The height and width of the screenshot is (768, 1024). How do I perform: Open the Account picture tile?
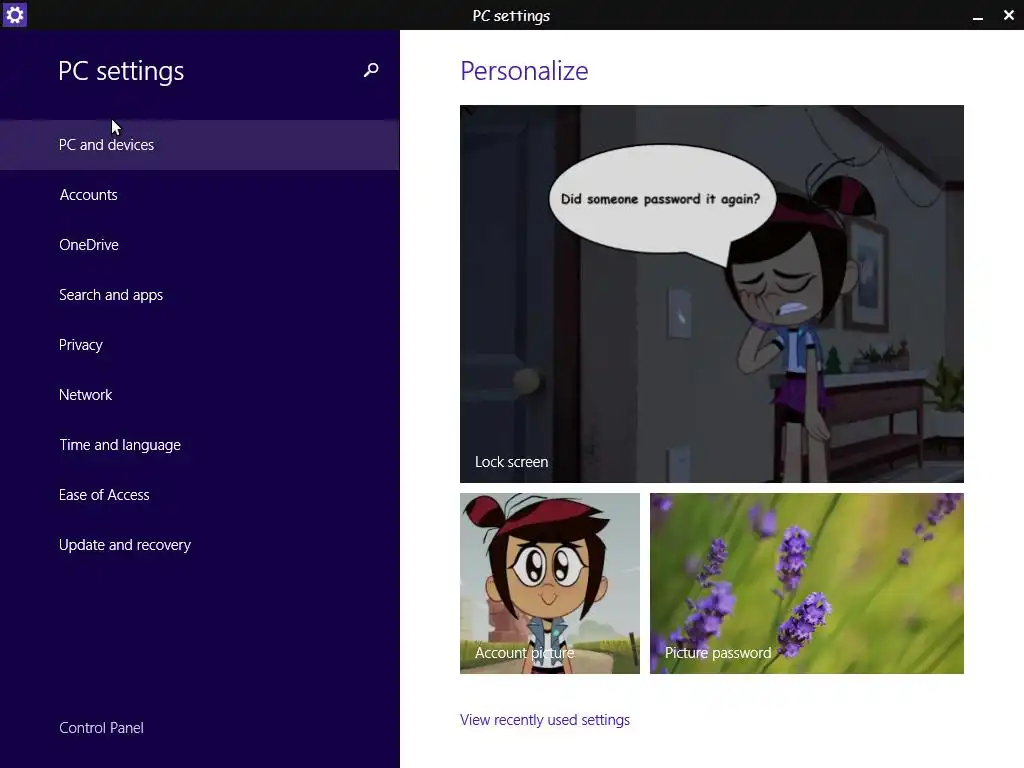coord(550,583)
